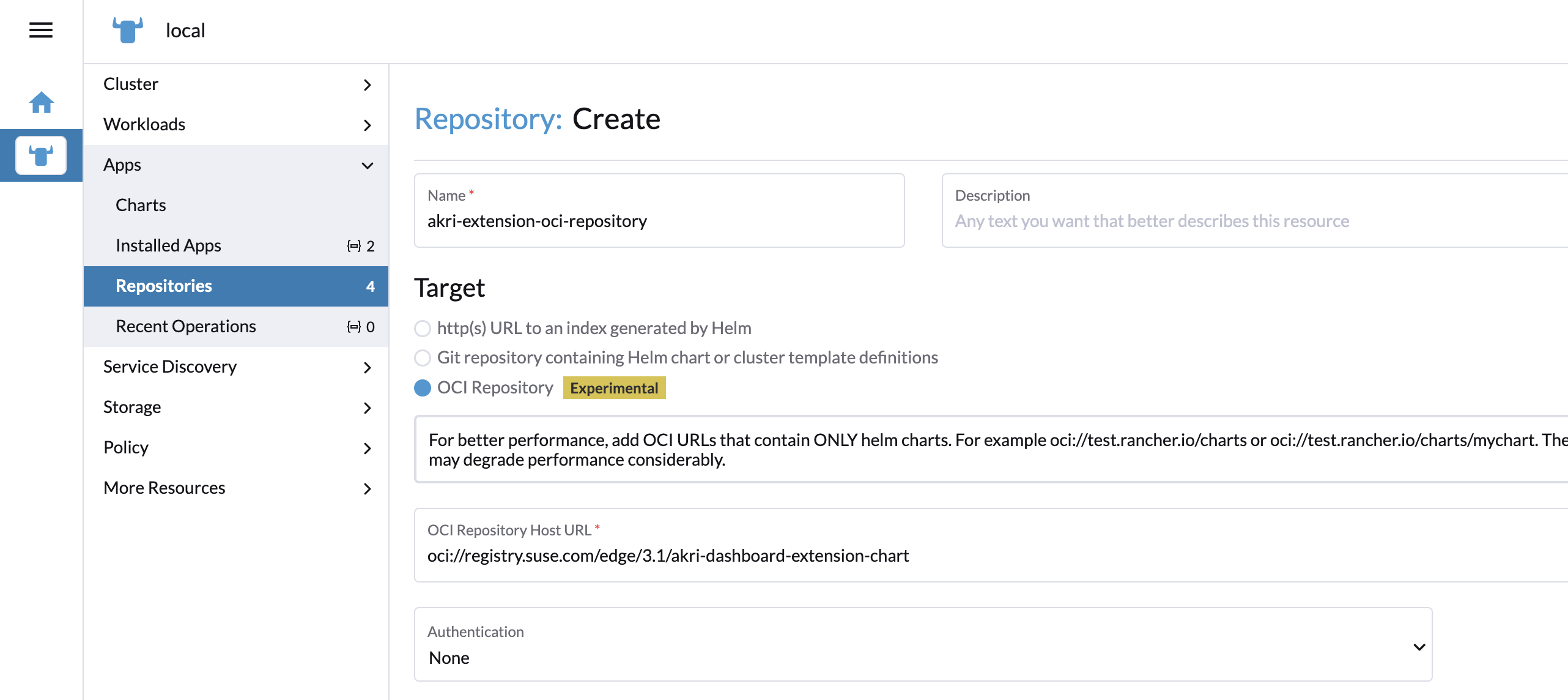This screenshot has width=1568, height=700.
Task: Open Installed Apps in the sidebar
Action: point(168,246)
